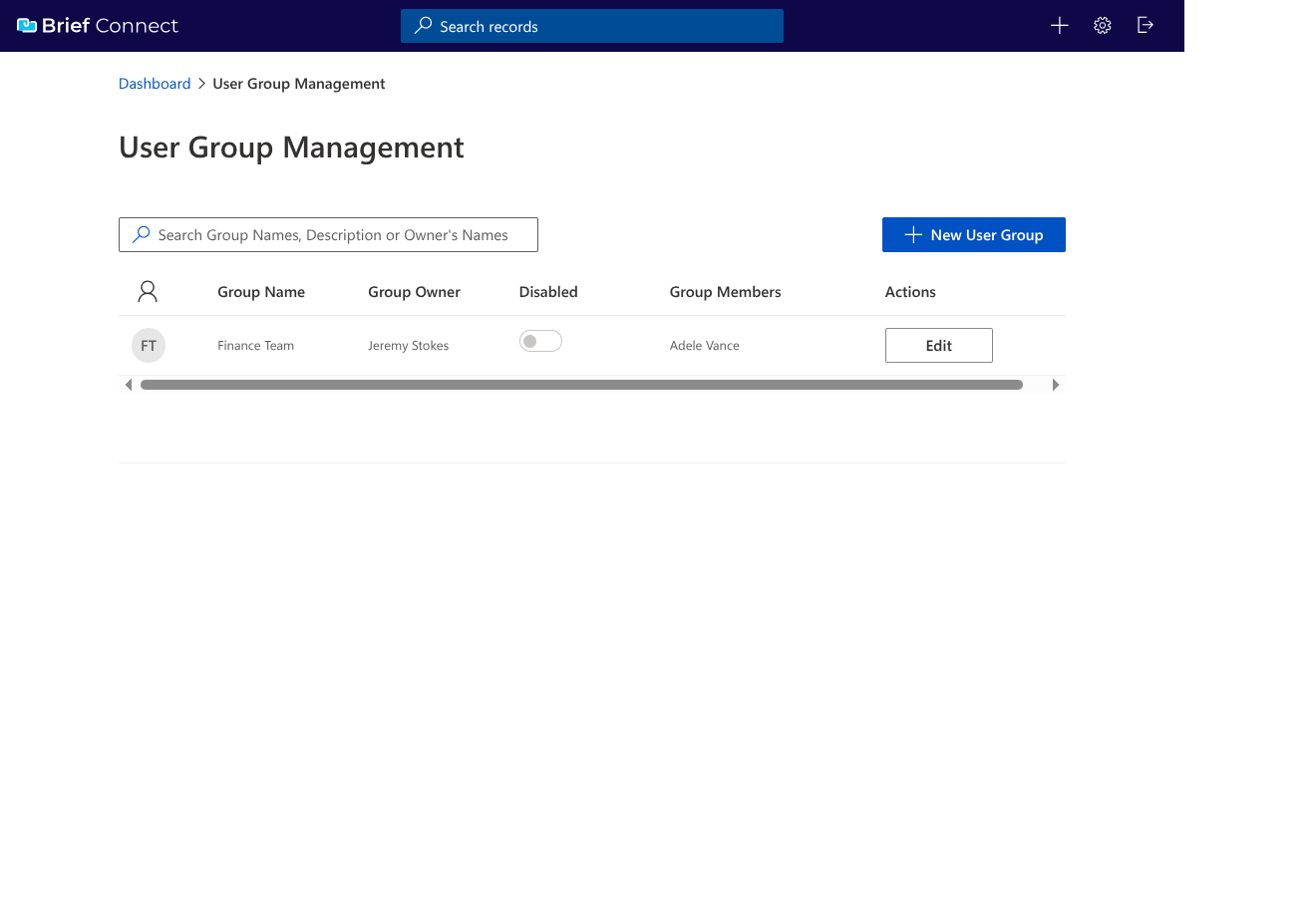Viewport: 1316px width, 901px height.
Task: Enable the Disabled toggle for Finance Team
Action: coord(540,340)
